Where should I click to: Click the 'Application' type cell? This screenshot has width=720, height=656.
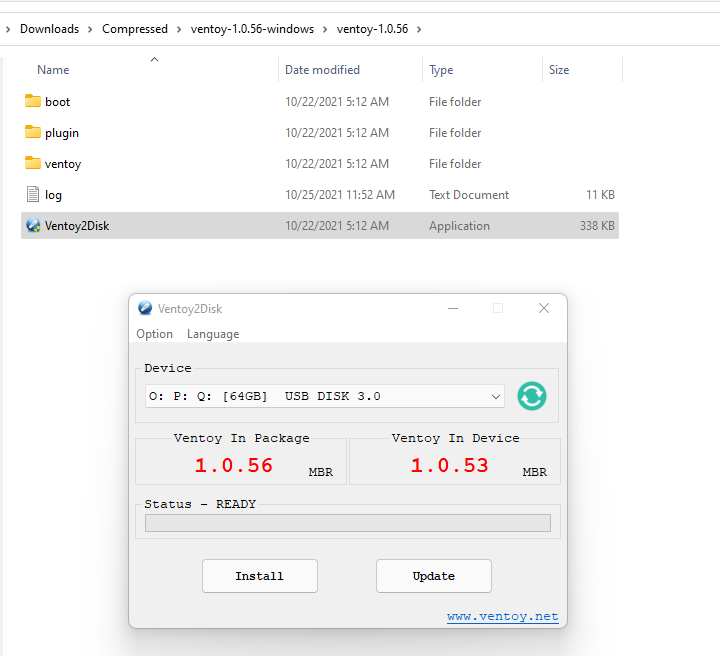coord(459,226)
